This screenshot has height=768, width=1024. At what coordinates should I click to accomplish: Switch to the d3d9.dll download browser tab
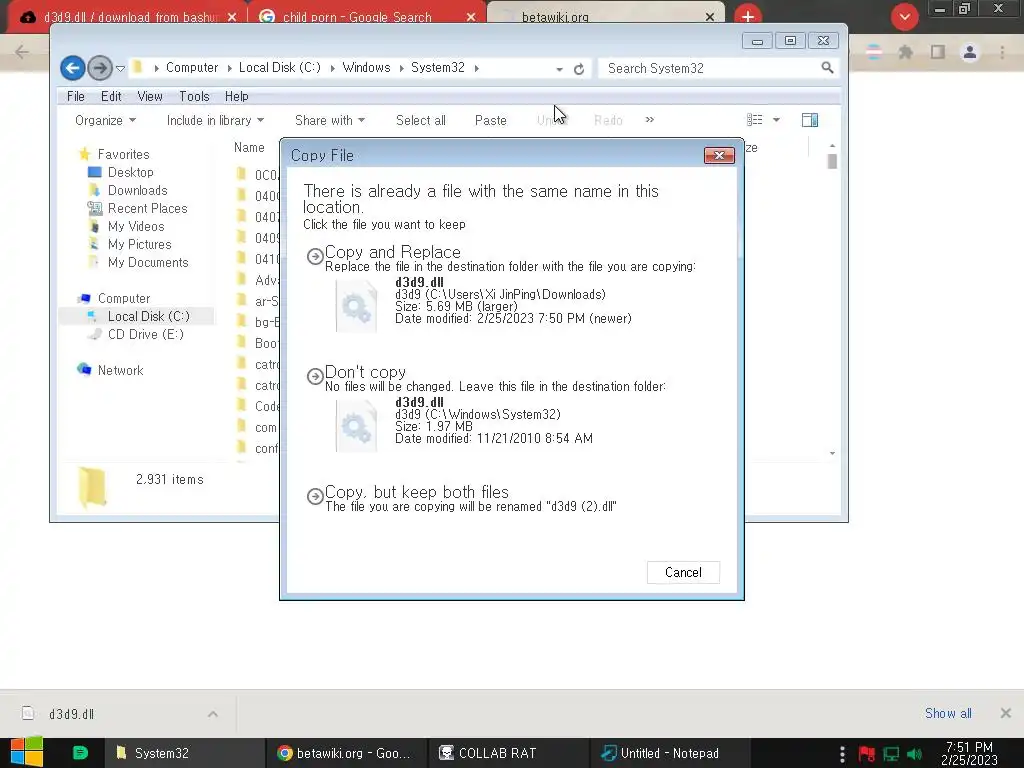(127, 17)
